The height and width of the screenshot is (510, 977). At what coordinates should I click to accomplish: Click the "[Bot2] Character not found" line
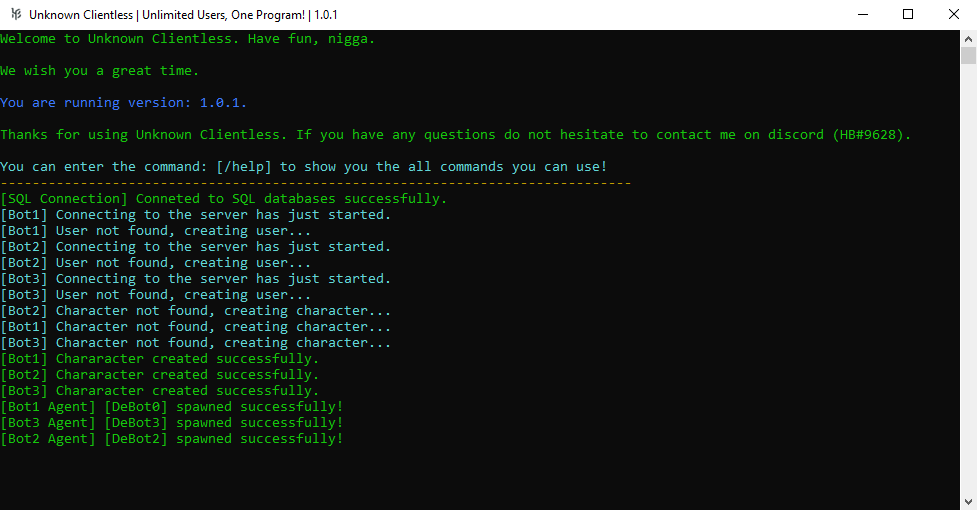point(196,311)
